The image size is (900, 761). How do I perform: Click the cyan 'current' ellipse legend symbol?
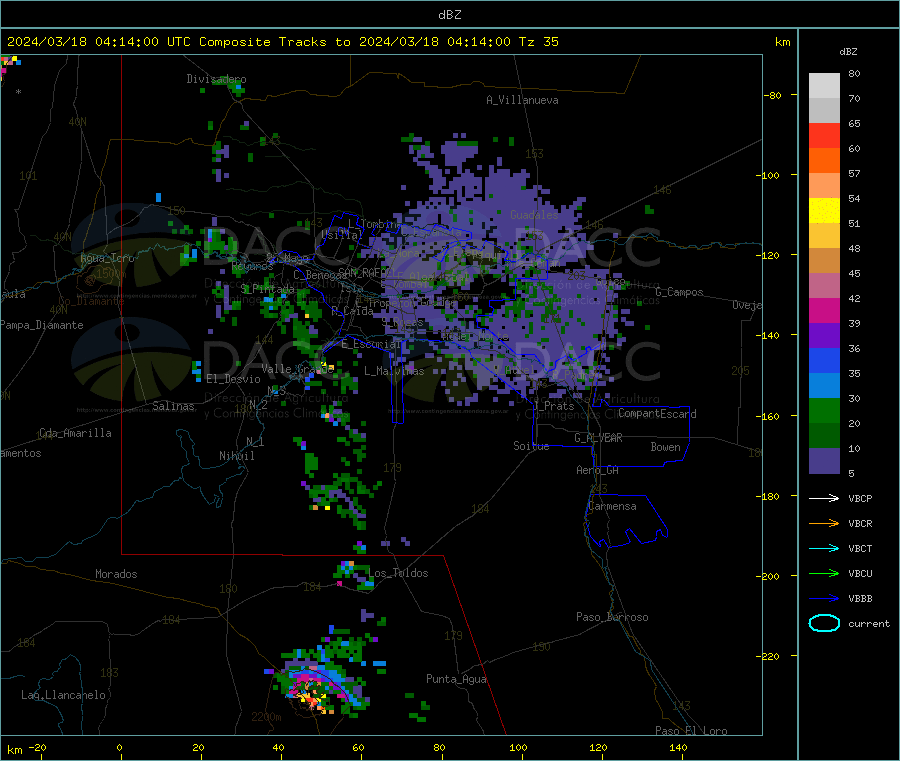pos(824,623)
